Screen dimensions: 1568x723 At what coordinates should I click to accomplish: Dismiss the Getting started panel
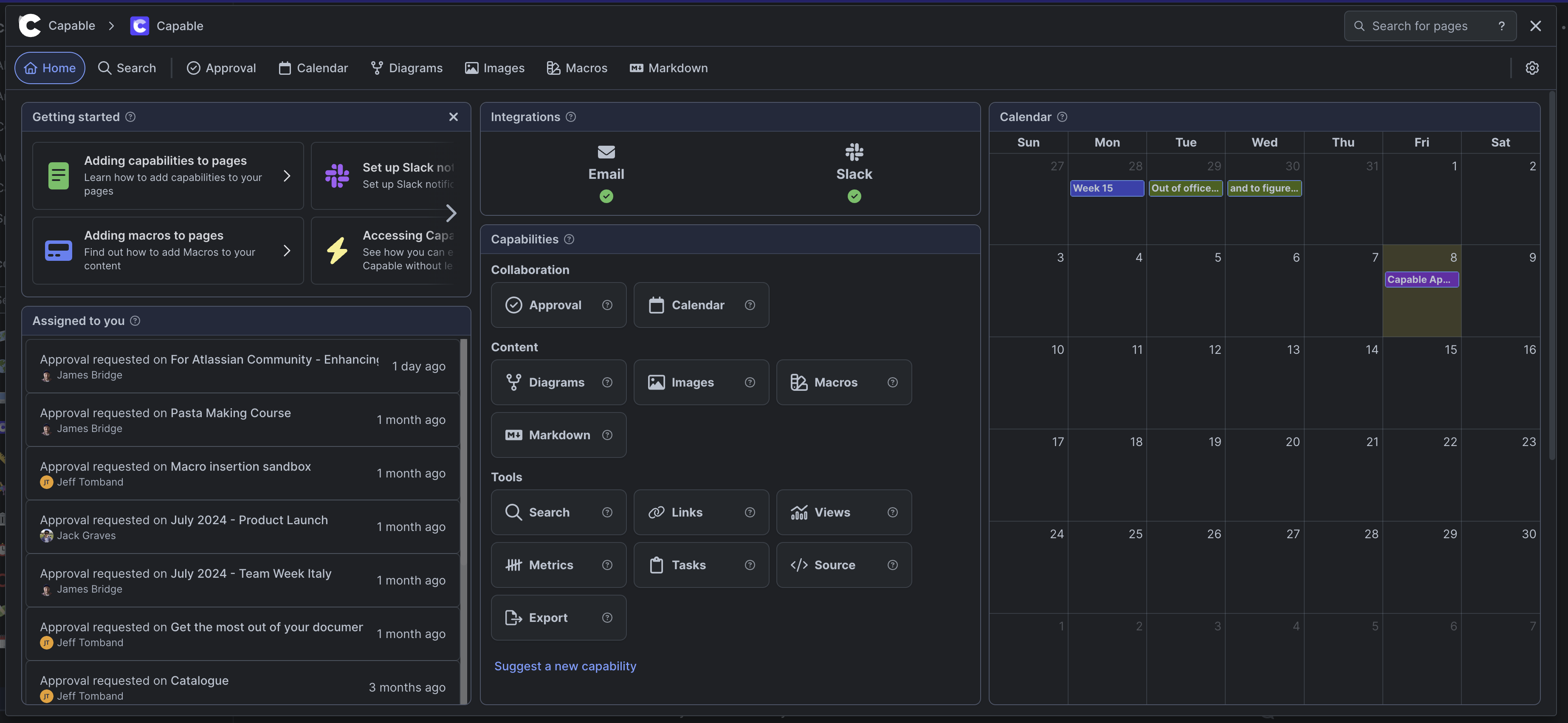coord(453,117)
